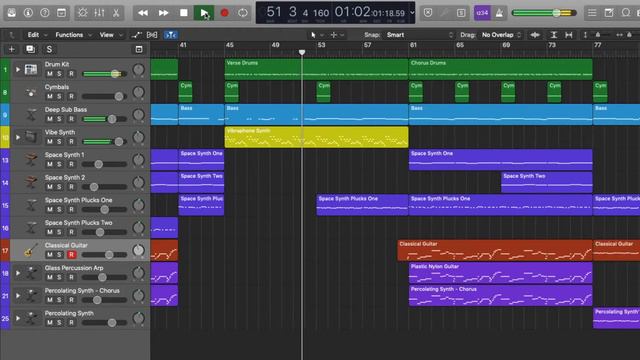Viewport: 640px width, 360px height.
Task: Mute the Space Synth 1 track
Action: click(x=49, y=164)
